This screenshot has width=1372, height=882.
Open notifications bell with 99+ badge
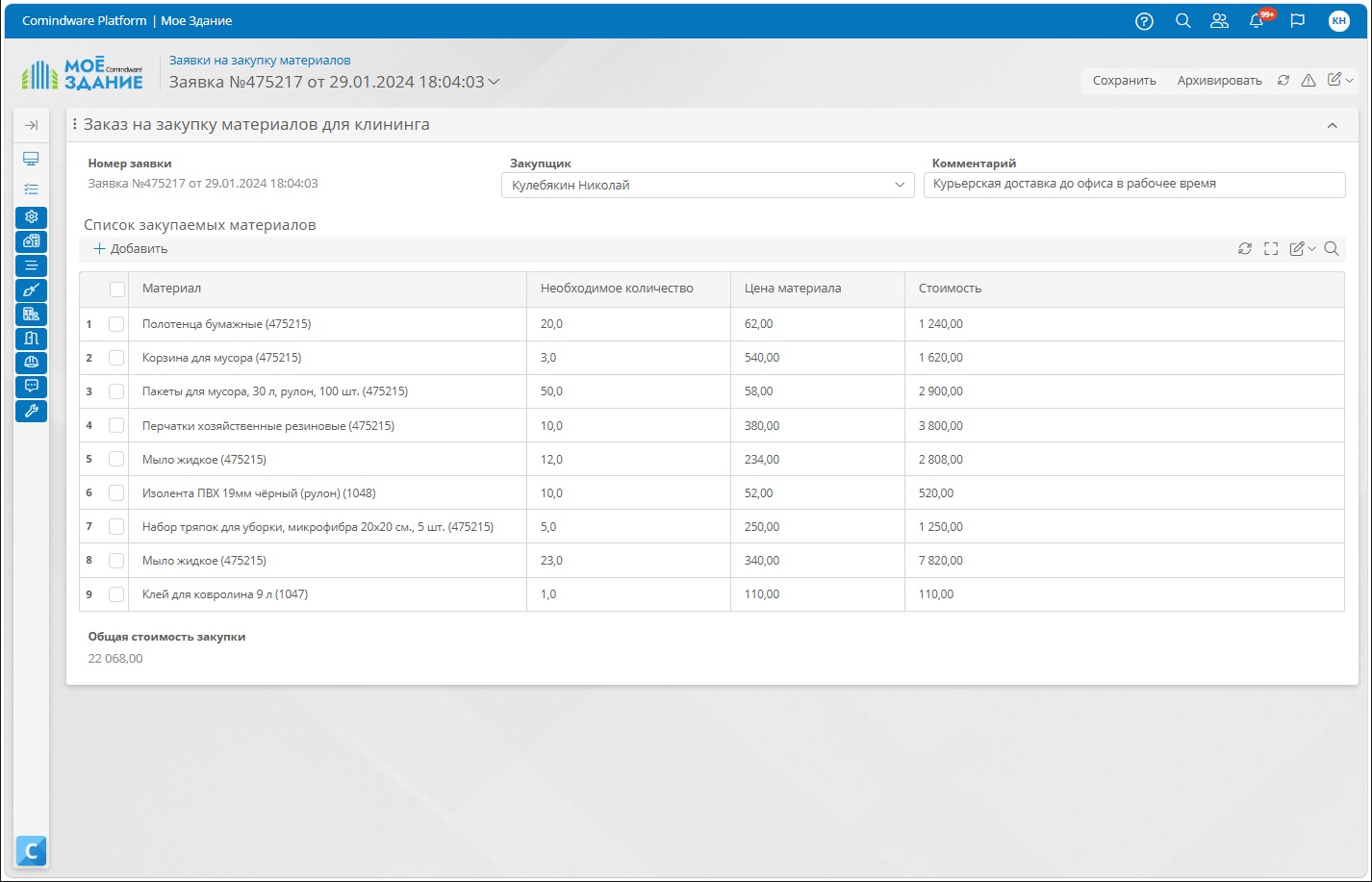pyautogui.click(x=1258, y=20)
